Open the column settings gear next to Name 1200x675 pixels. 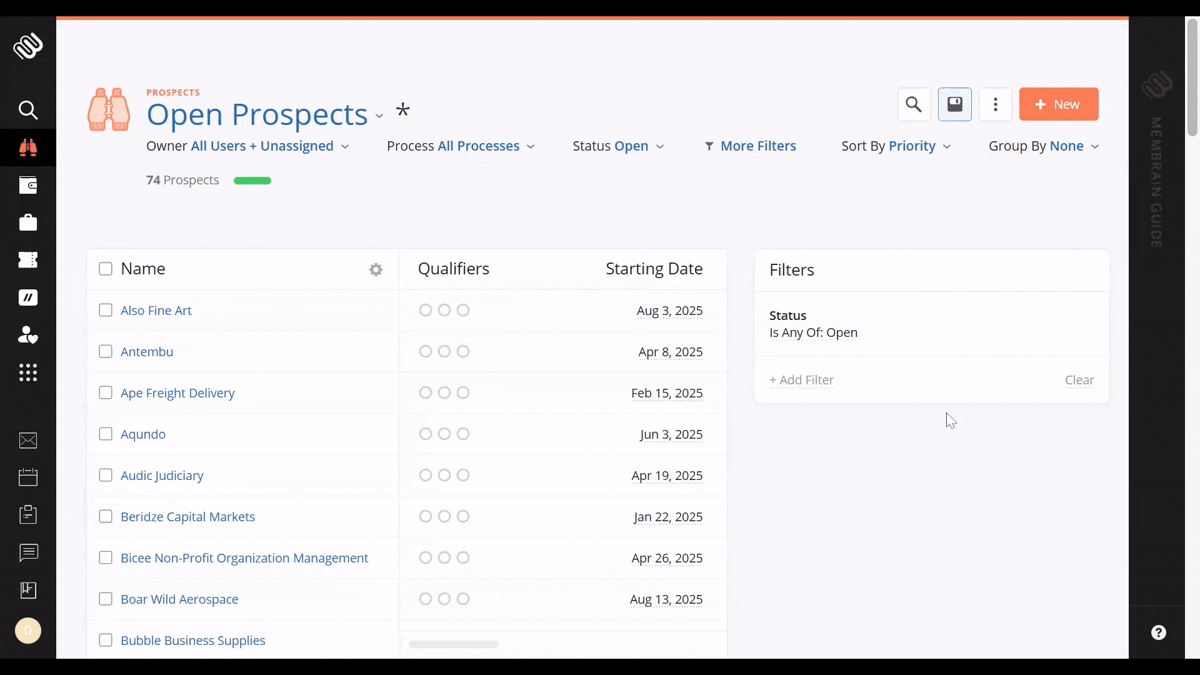pyautogui.click(x=375, y=269)
